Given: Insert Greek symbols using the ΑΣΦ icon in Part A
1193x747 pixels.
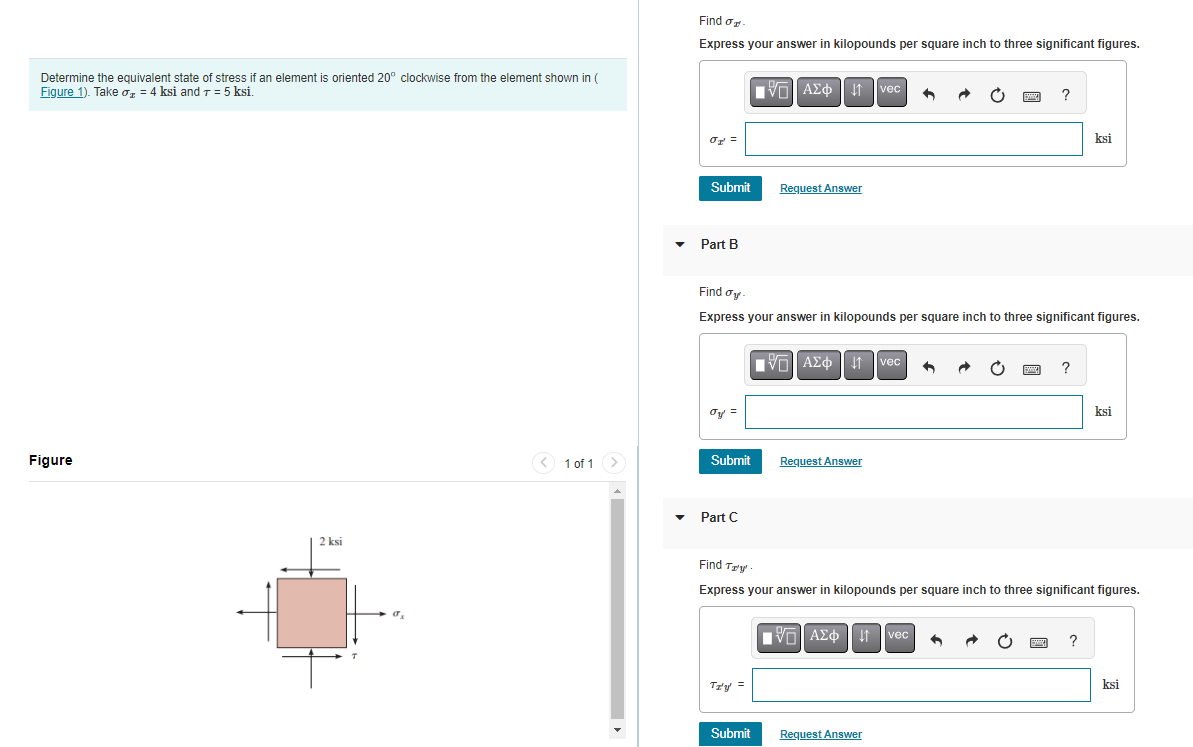Looking at the screenshot, I should click(x=818, y=91).
